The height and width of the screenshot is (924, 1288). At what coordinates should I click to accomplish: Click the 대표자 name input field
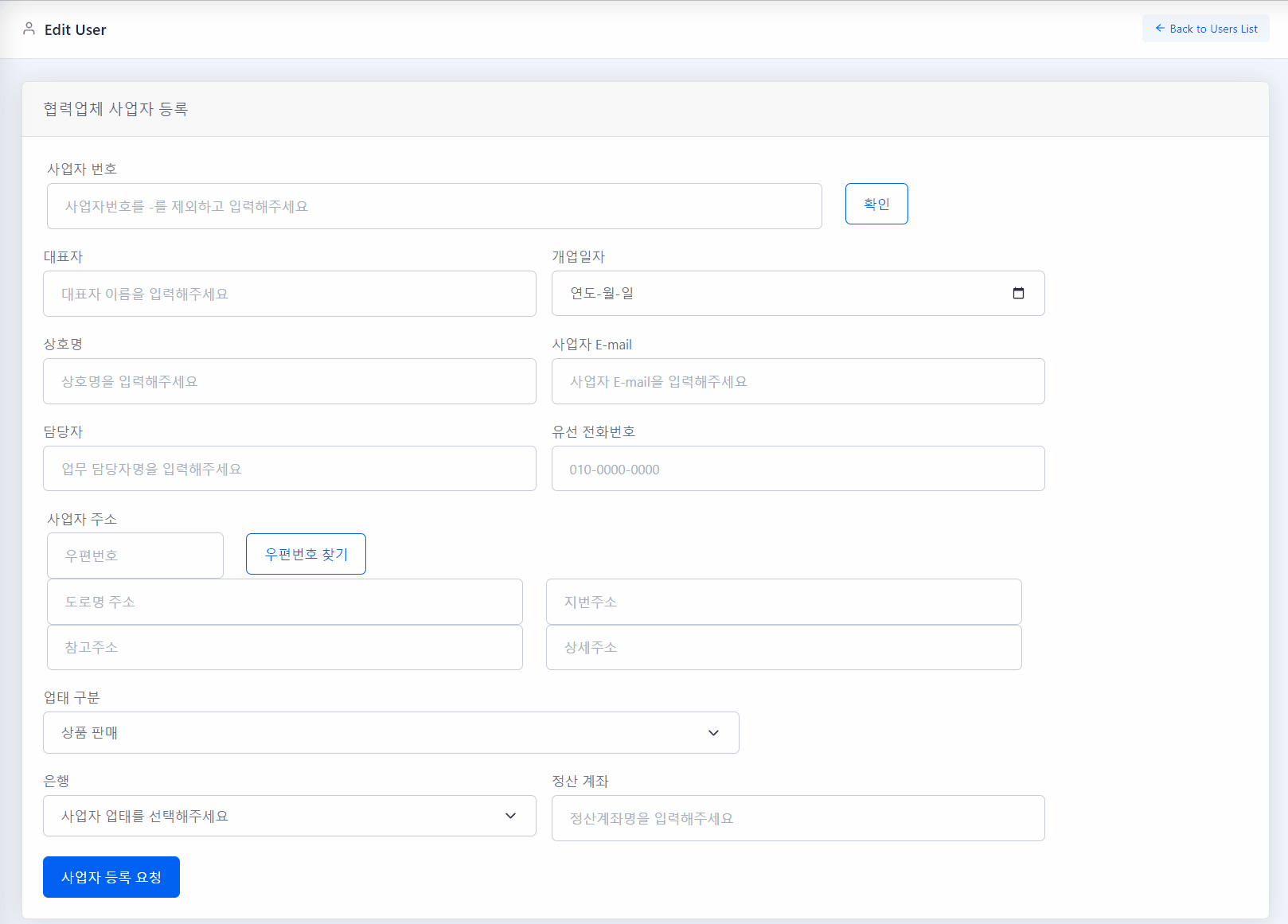click(290, 294)
